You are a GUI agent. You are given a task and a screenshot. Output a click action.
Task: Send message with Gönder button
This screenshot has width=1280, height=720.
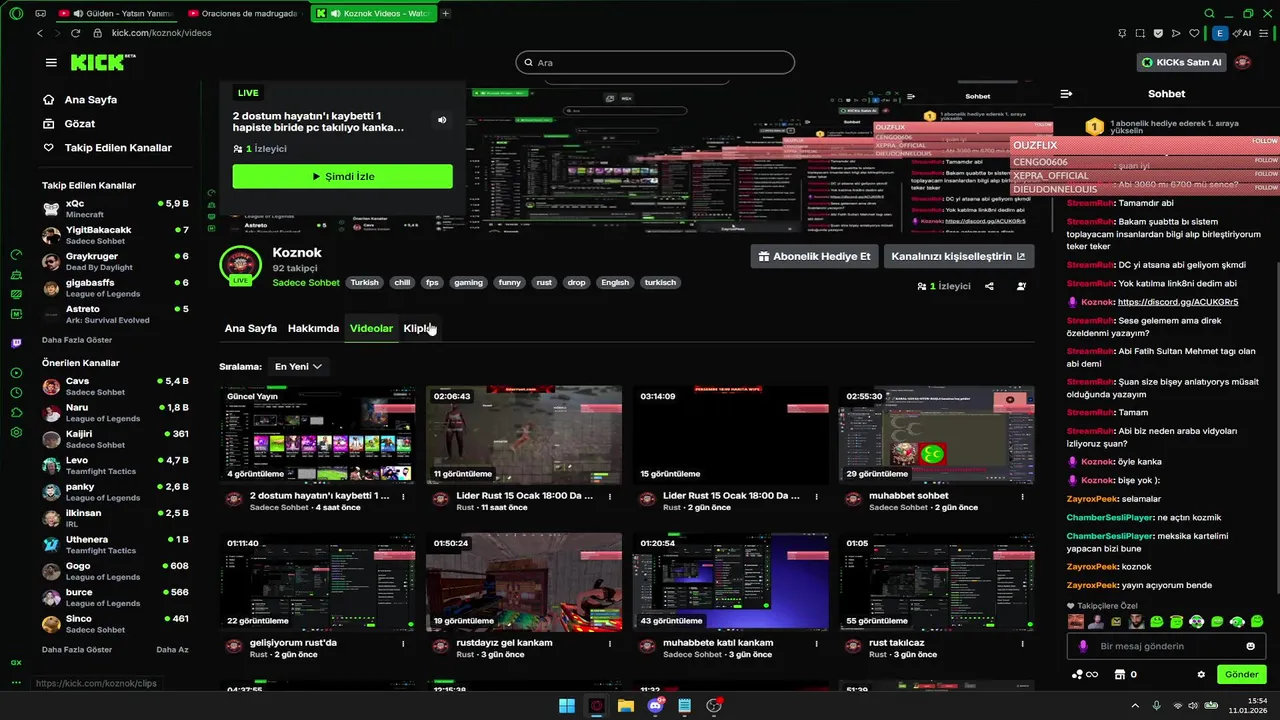point(1242,674)
